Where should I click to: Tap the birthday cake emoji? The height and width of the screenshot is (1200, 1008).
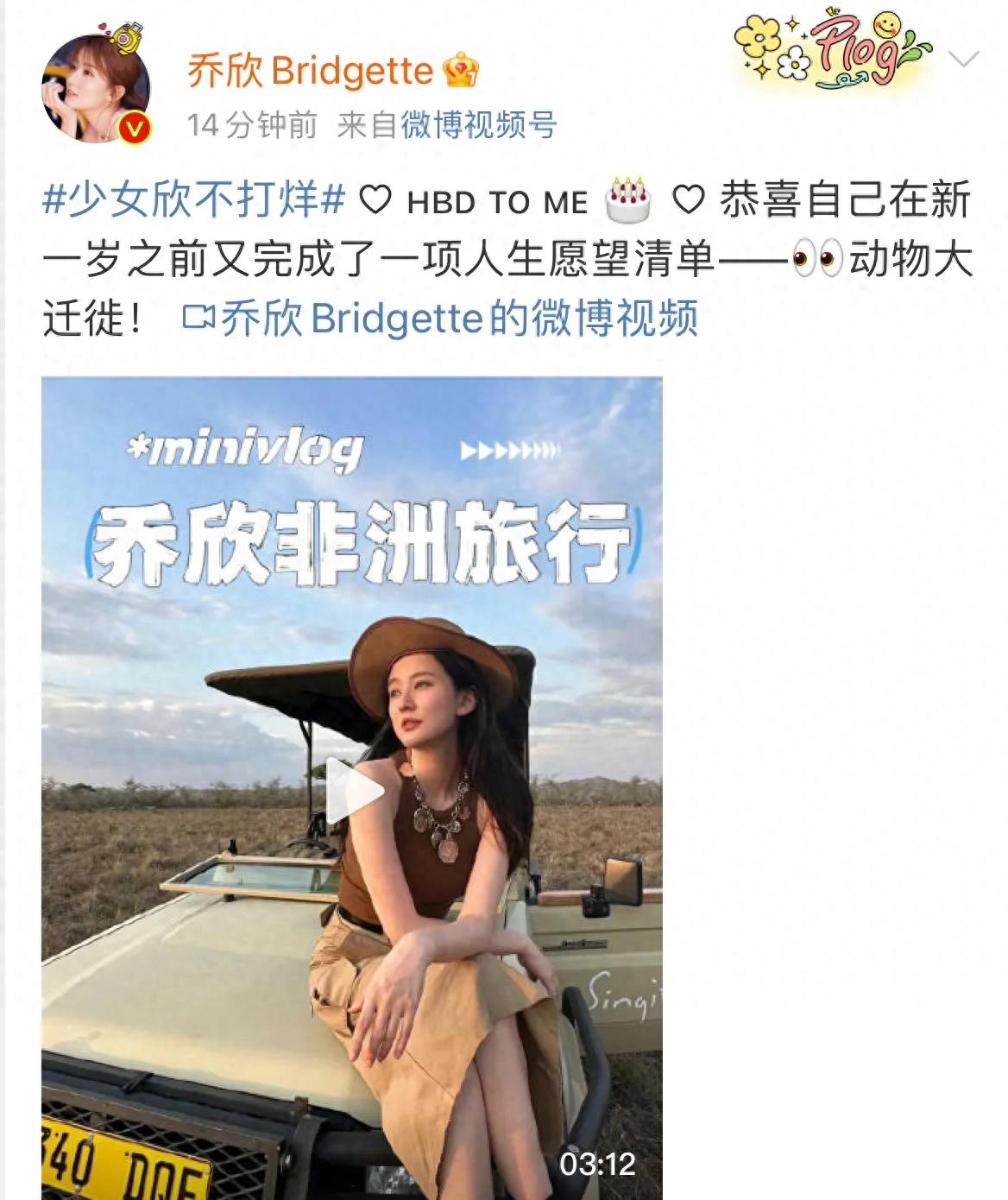(628, 200)
